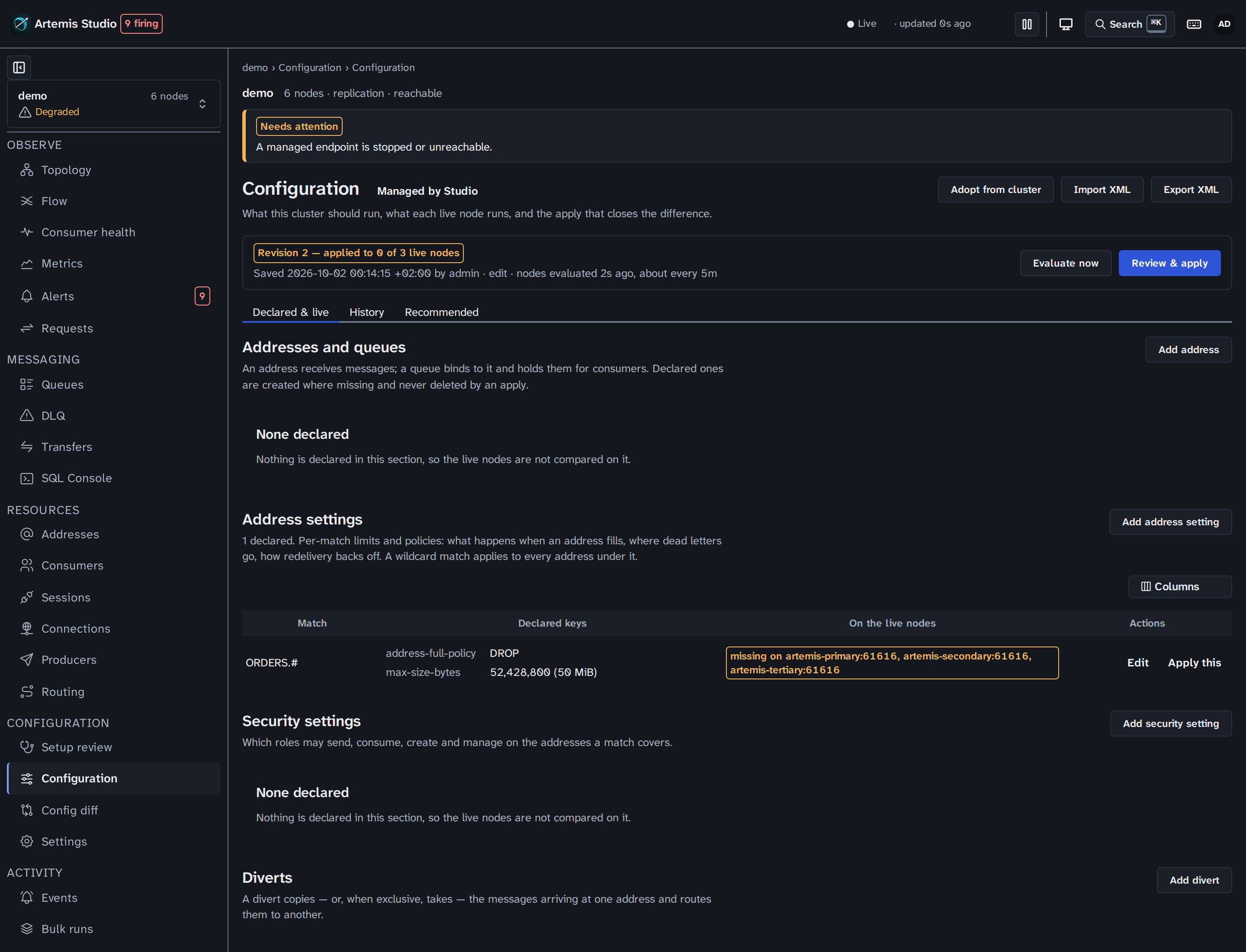
Task: Open Alerts with 9 badge
Action: 113,296
